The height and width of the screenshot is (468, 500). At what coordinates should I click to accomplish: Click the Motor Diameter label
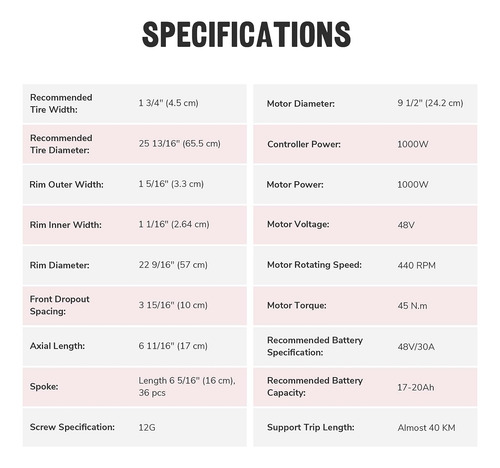[301, 104]
